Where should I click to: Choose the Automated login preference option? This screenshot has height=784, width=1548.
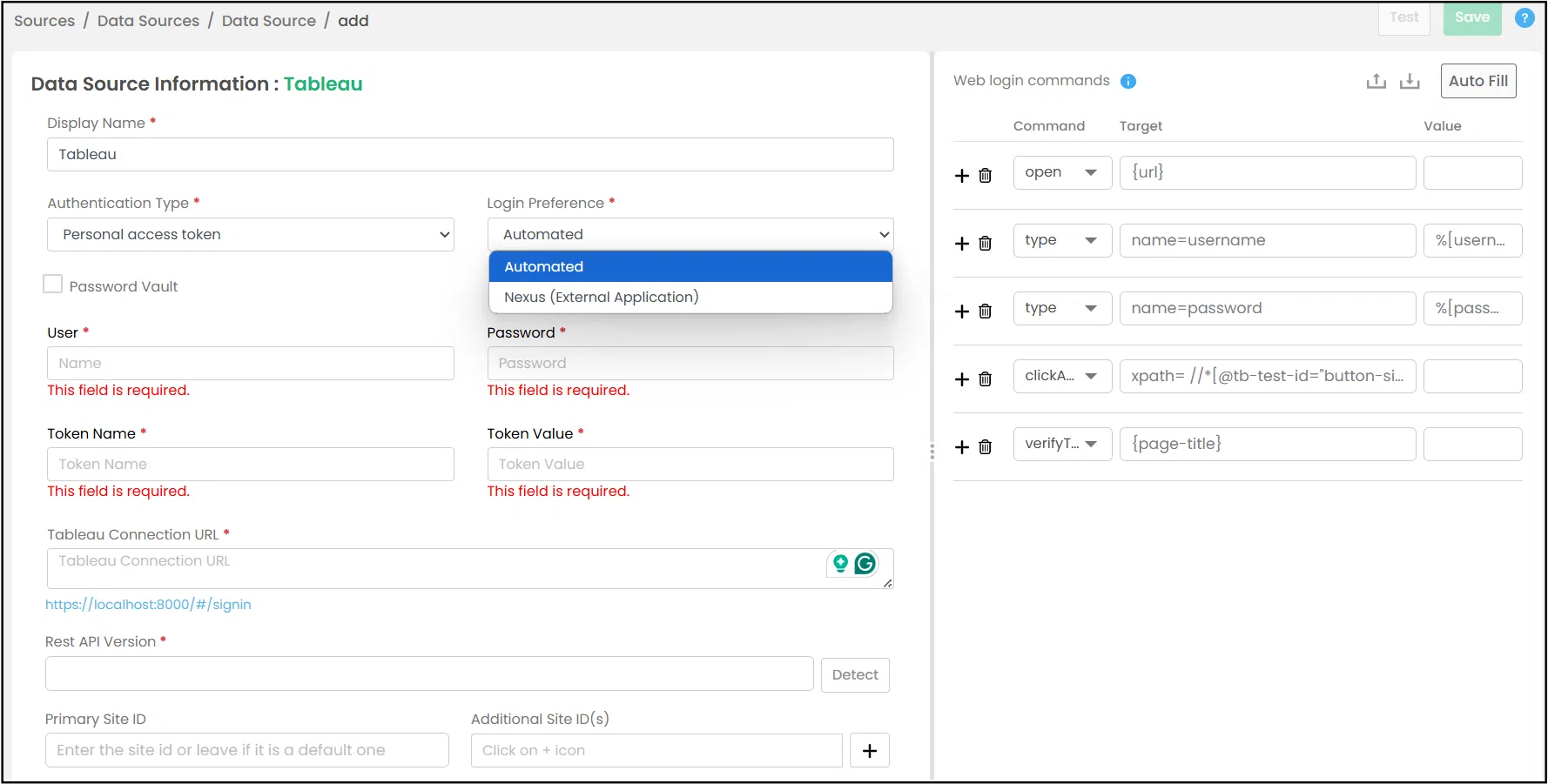[x=544, y=267]
